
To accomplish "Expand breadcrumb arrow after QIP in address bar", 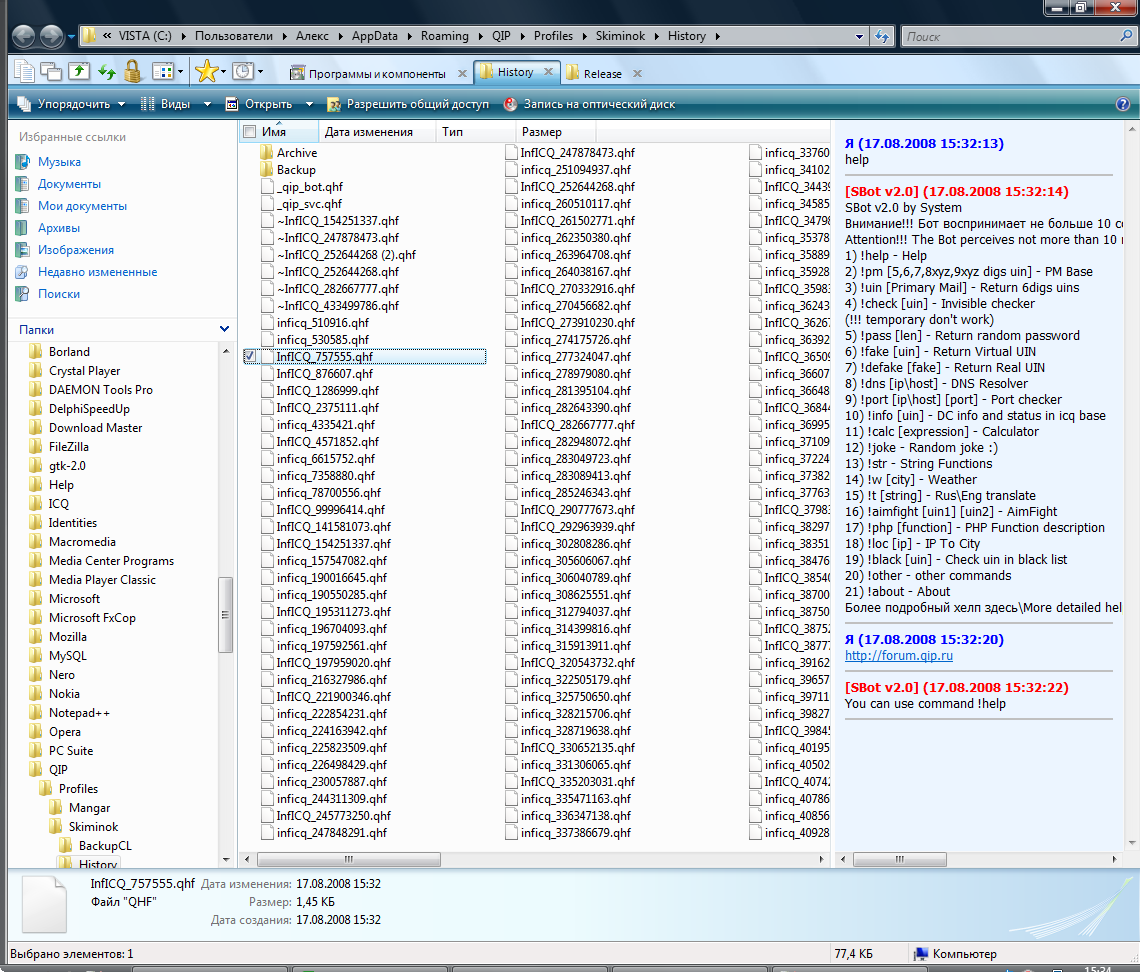I will point(522,36).
